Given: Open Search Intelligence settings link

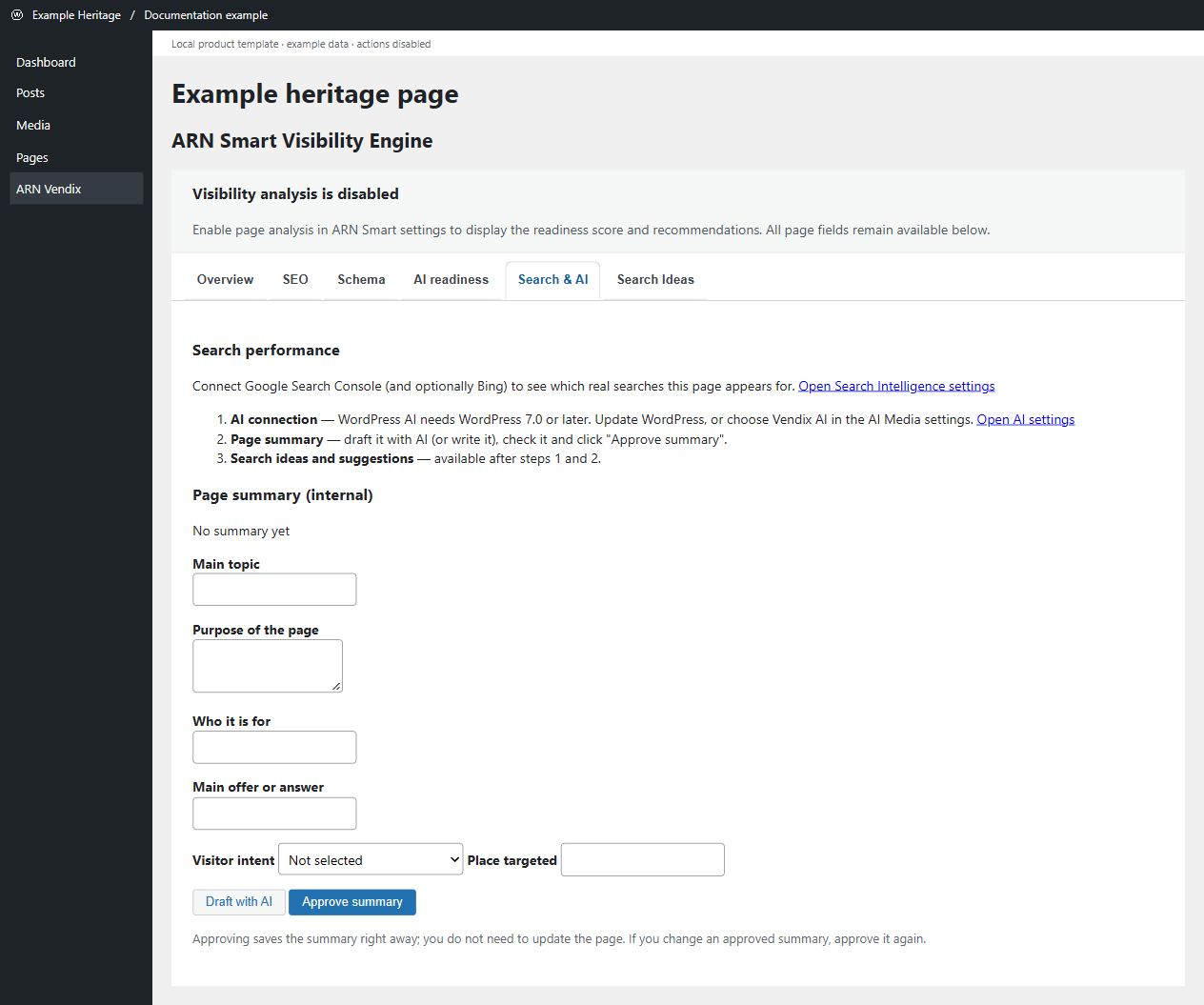Looking at the screenshot, I should tap(896, 386).
